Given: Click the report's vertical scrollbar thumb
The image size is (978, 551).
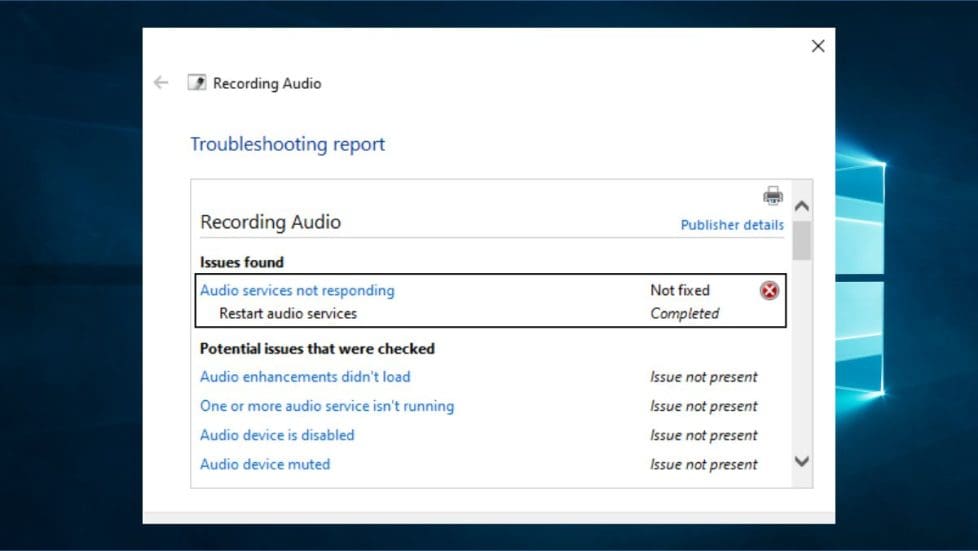Looking at the screenshot, I should (801, 240).
